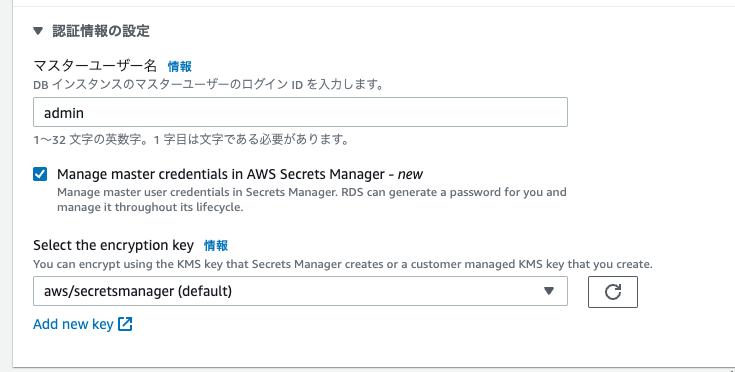
Task: Click the manage it throughout its lifecycle text
Action: 150,207
